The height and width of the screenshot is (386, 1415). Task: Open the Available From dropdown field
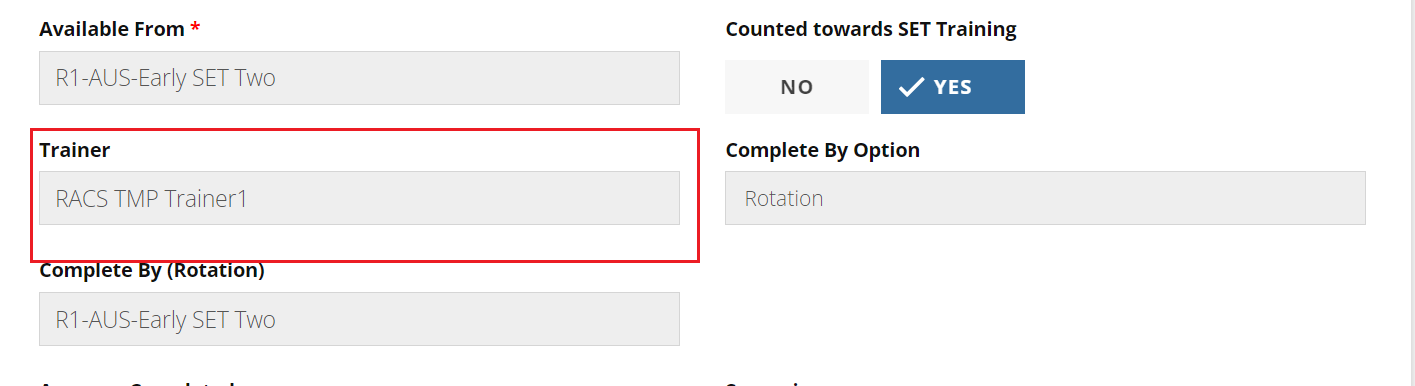click(359, 78)
